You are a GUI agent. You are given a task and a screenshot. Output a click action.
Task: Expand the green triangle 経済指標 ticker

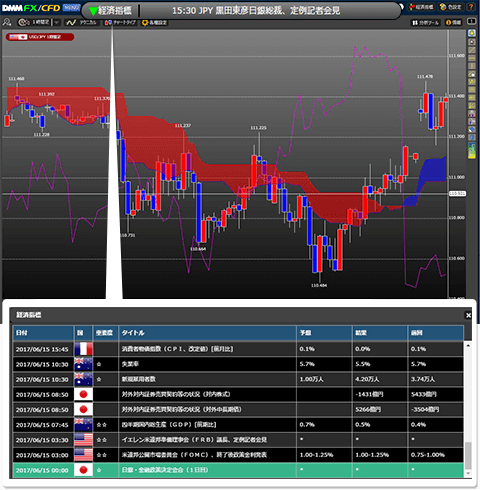click(x=111, y=11)
